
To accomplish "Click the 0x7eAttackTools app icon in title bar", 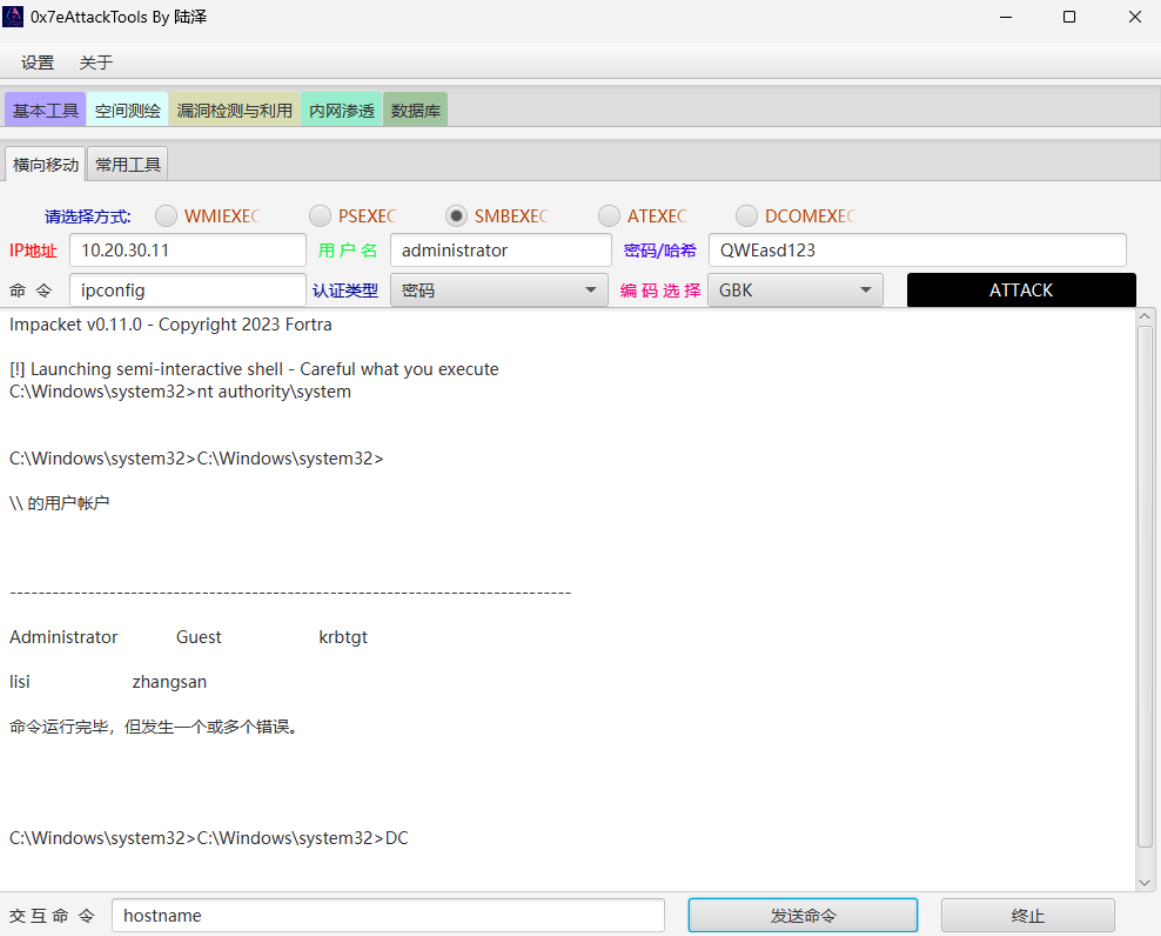I will coord(13,17).
